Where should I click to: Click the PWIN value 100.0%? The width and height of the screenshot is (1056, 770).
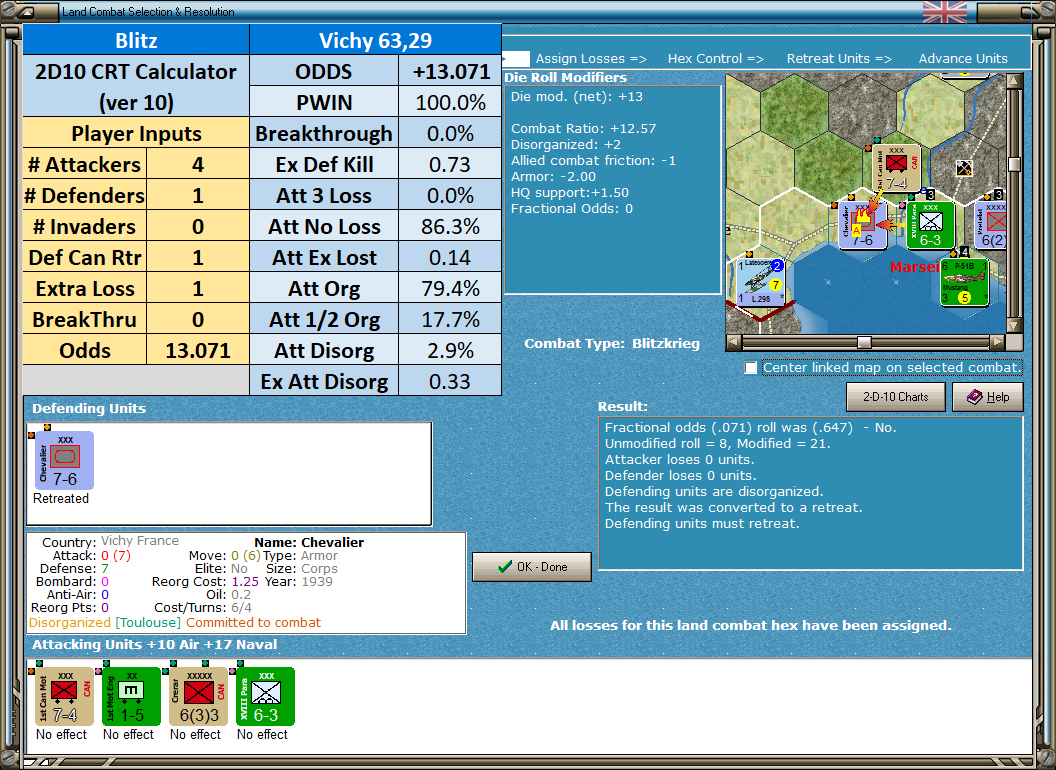(450, 102)
